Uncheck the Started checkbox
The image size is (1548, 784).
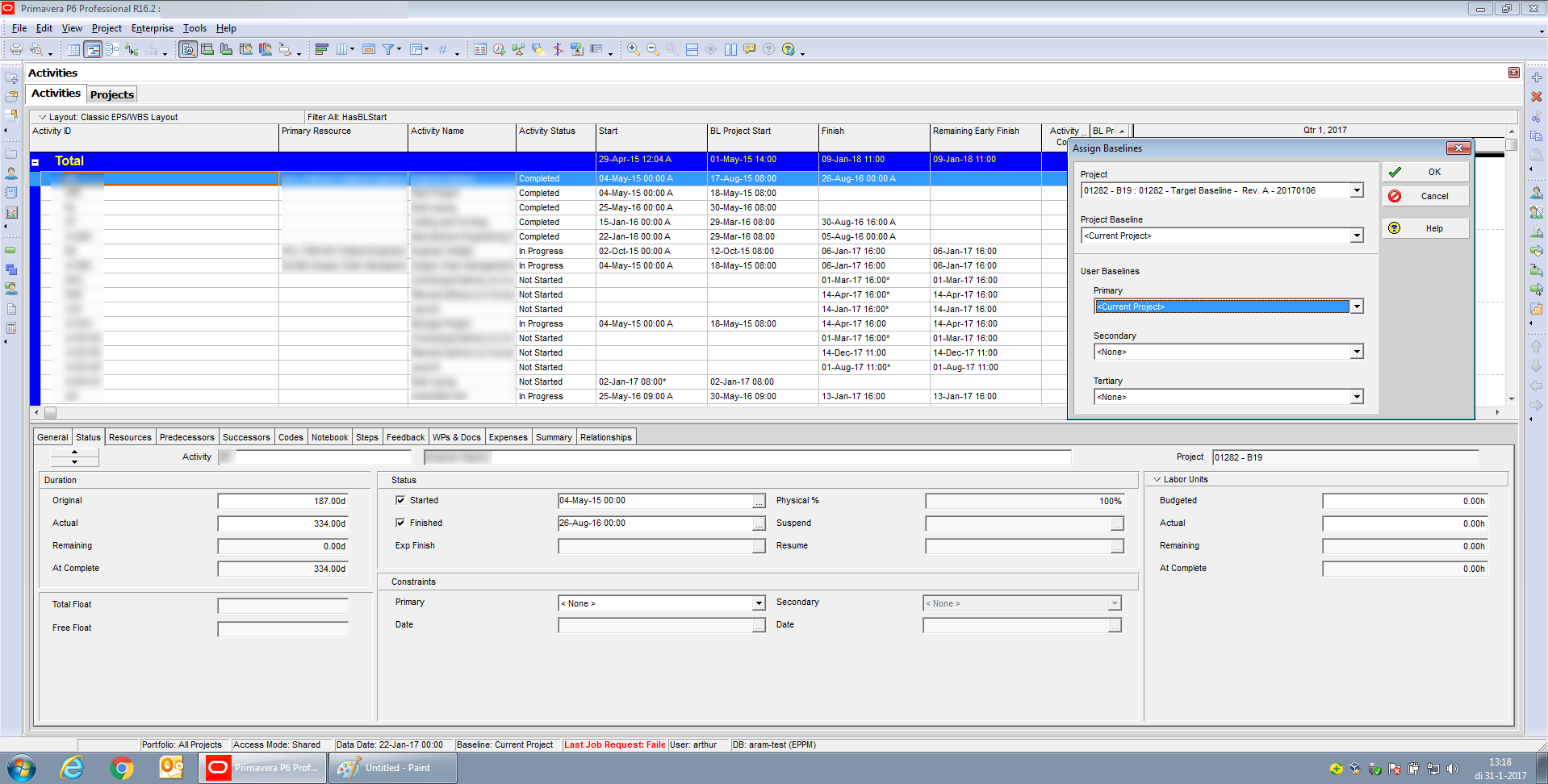tap(400, 500)
